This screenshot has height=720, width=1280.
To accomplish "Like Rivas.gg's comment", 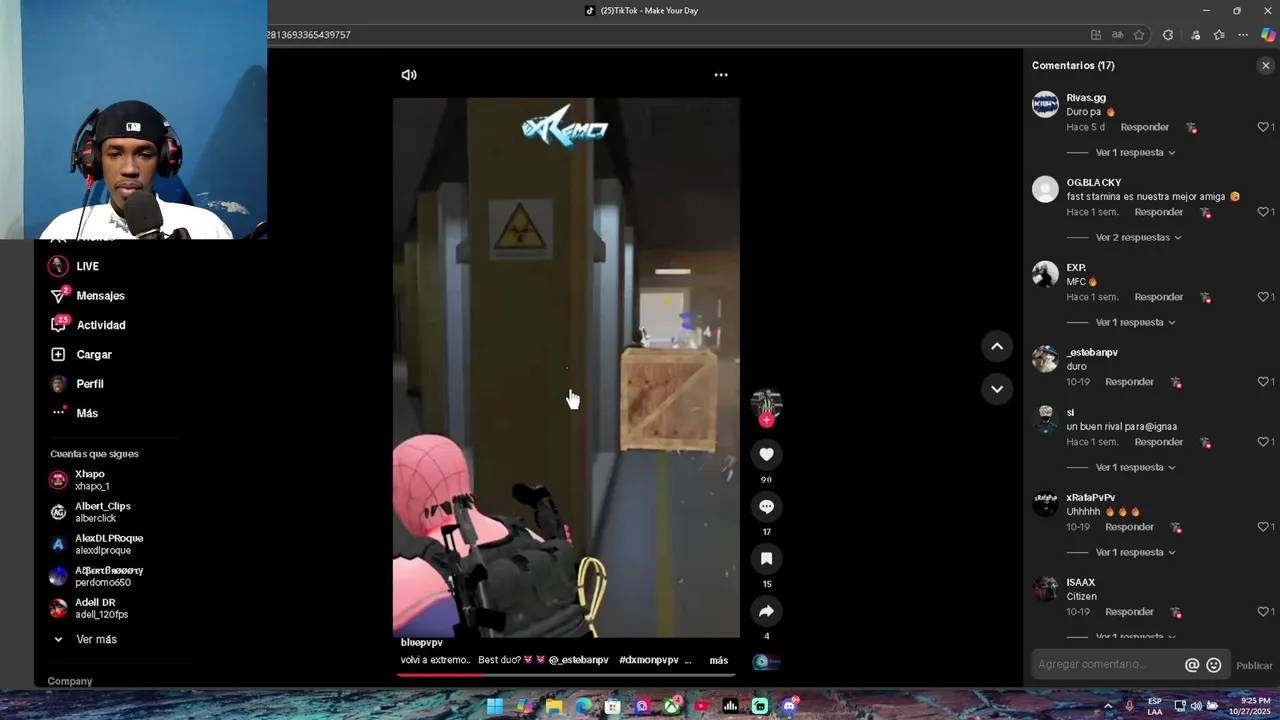I will (x=1263, y=127).
